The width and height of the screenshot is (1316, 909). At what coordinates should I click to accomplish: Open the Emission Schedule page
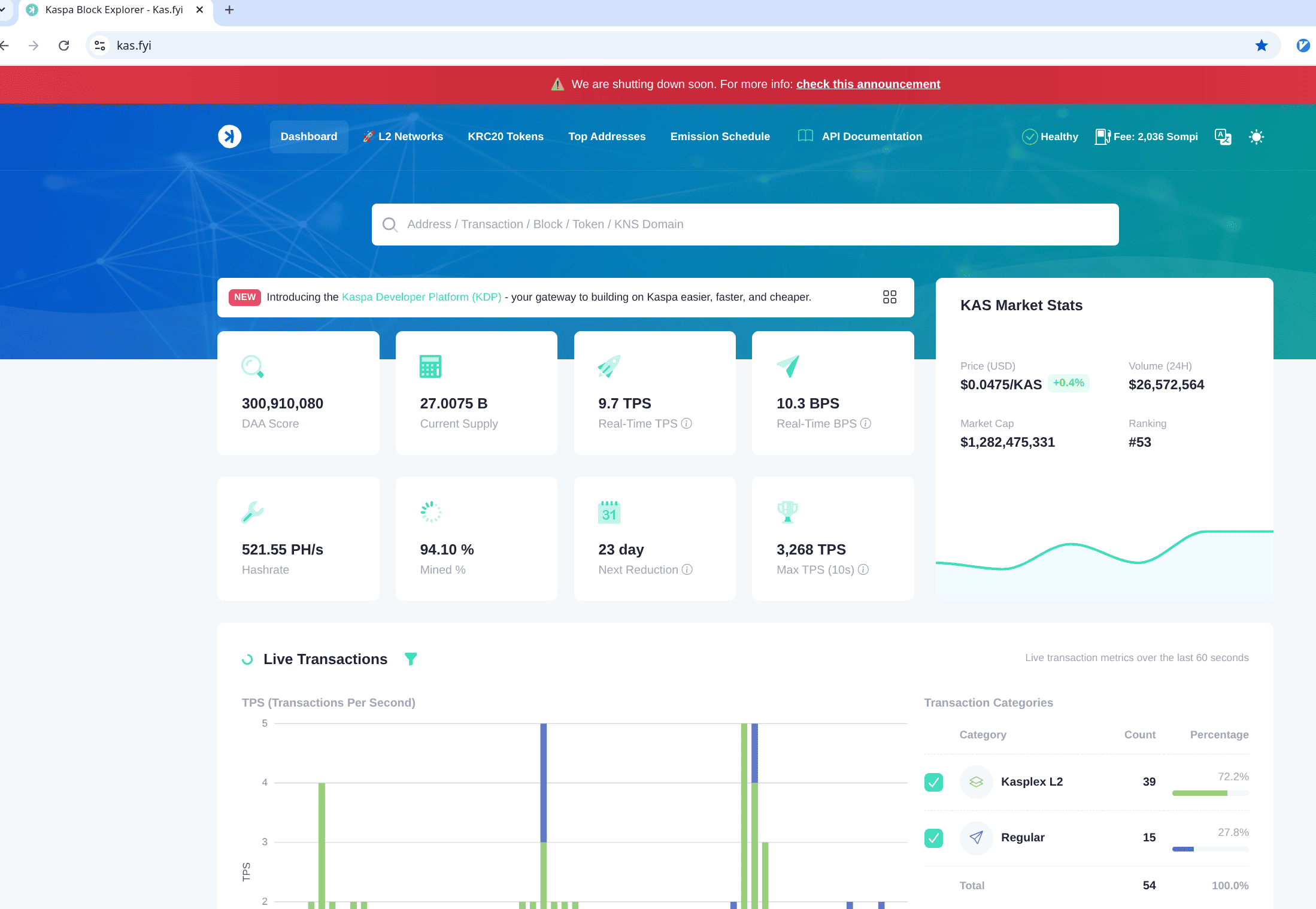click(x=720, y=137)
